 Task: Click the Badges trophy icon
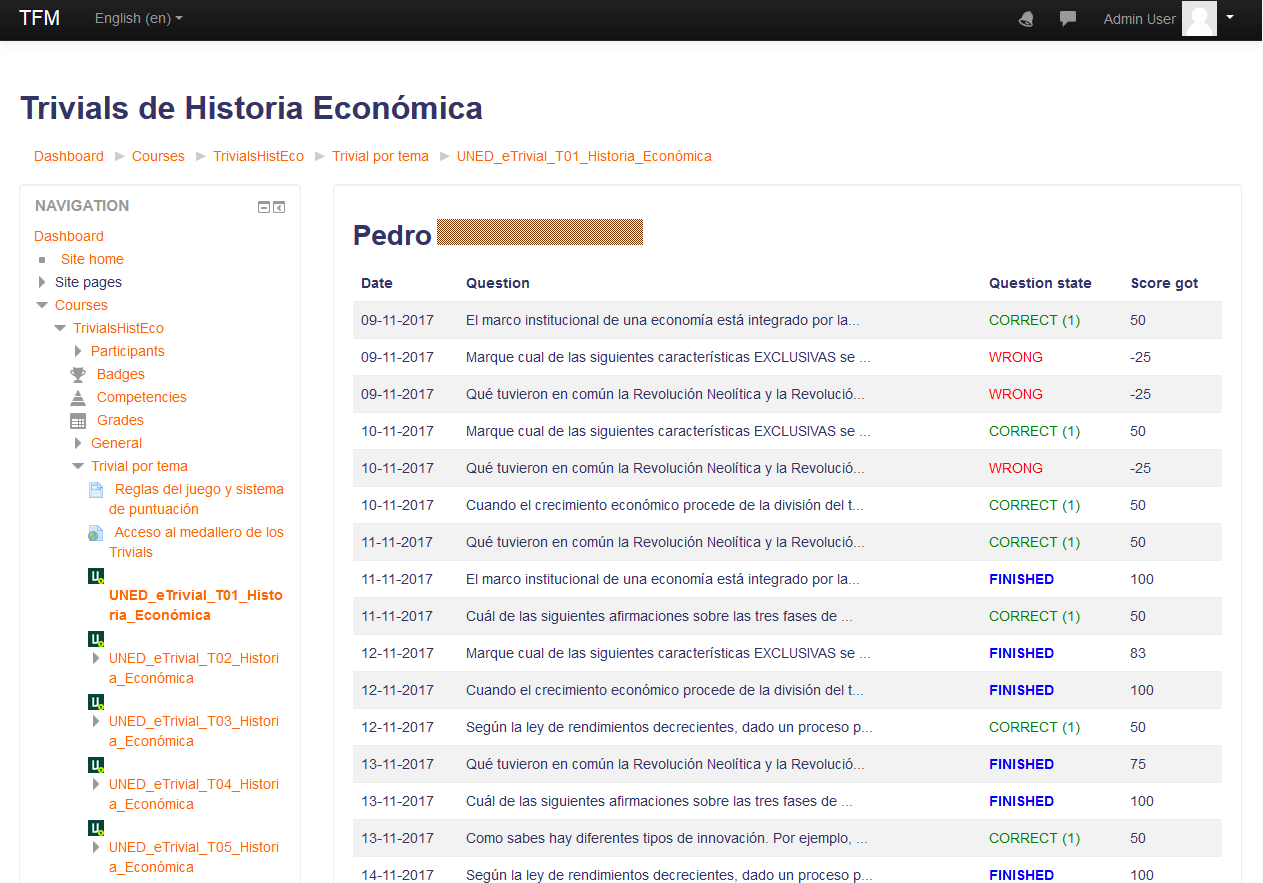(x=78, y=375)
